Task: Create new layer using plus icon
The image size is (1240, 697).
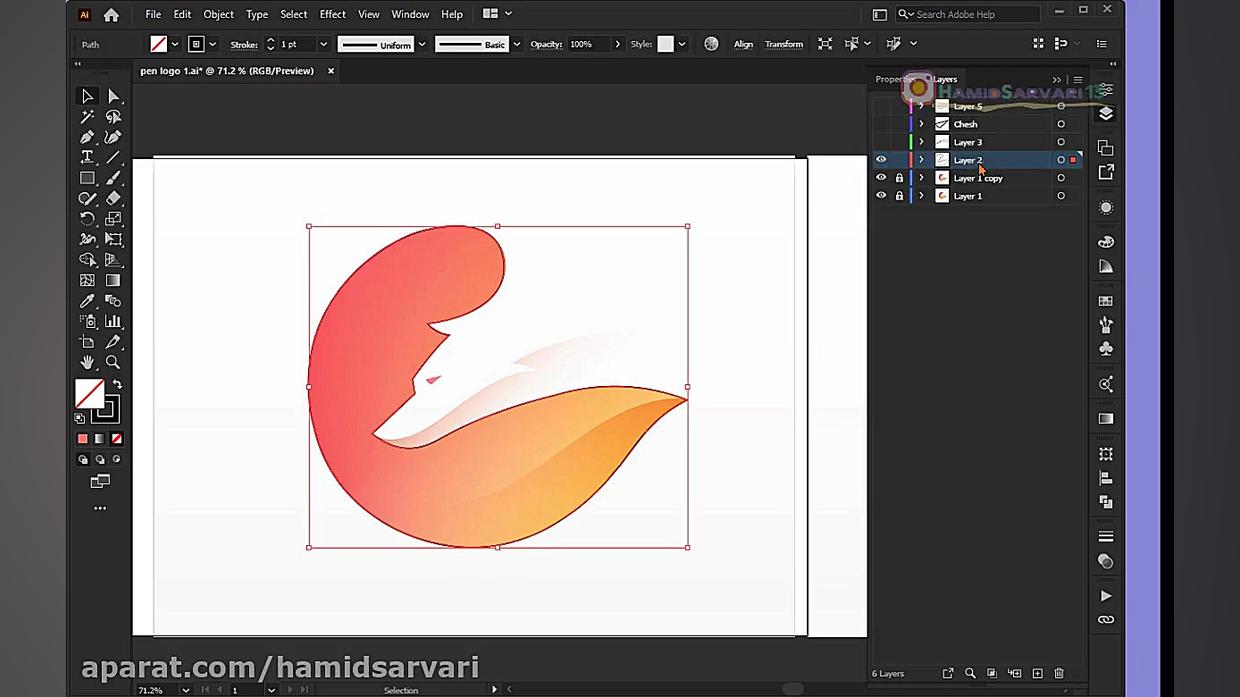Action: [1037, 674]
